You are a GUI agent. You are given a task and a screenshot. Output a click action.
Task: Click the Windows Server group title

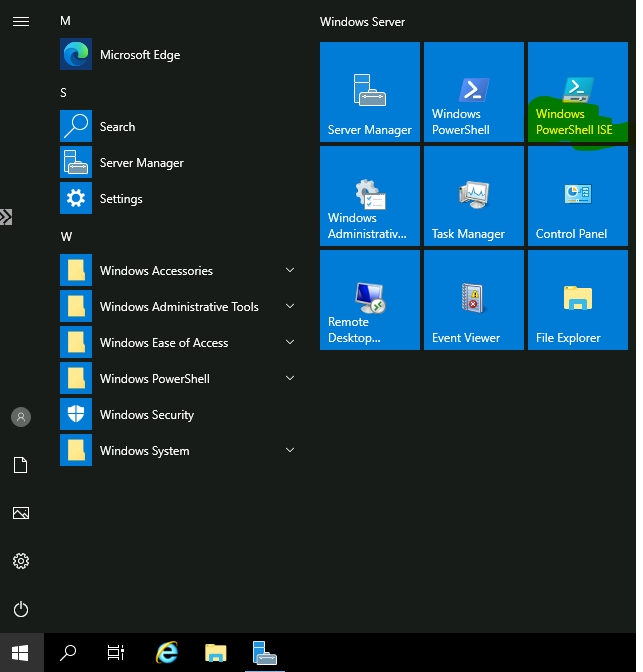click(x=362, y=22)
